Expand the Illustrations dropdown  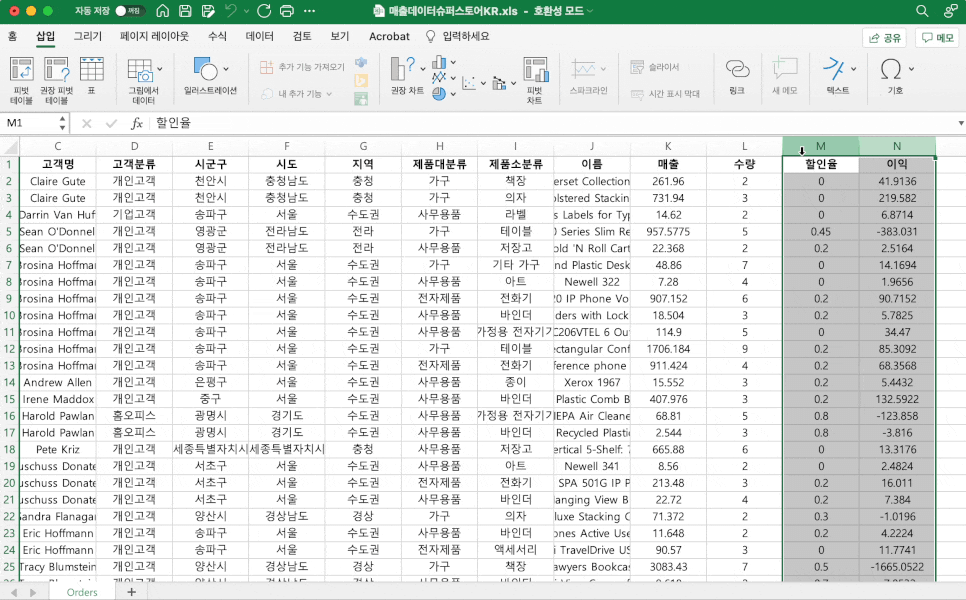pyautogui.click(x=225, y=68)
